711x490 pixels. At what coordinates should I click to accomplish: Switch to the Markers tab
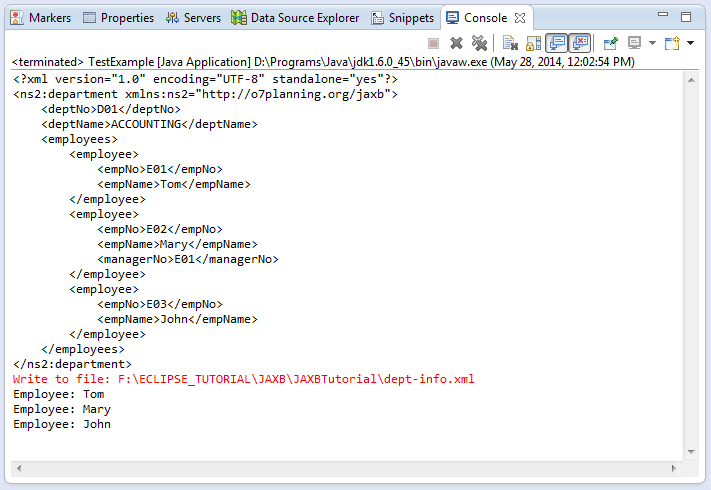coord(41,18)
